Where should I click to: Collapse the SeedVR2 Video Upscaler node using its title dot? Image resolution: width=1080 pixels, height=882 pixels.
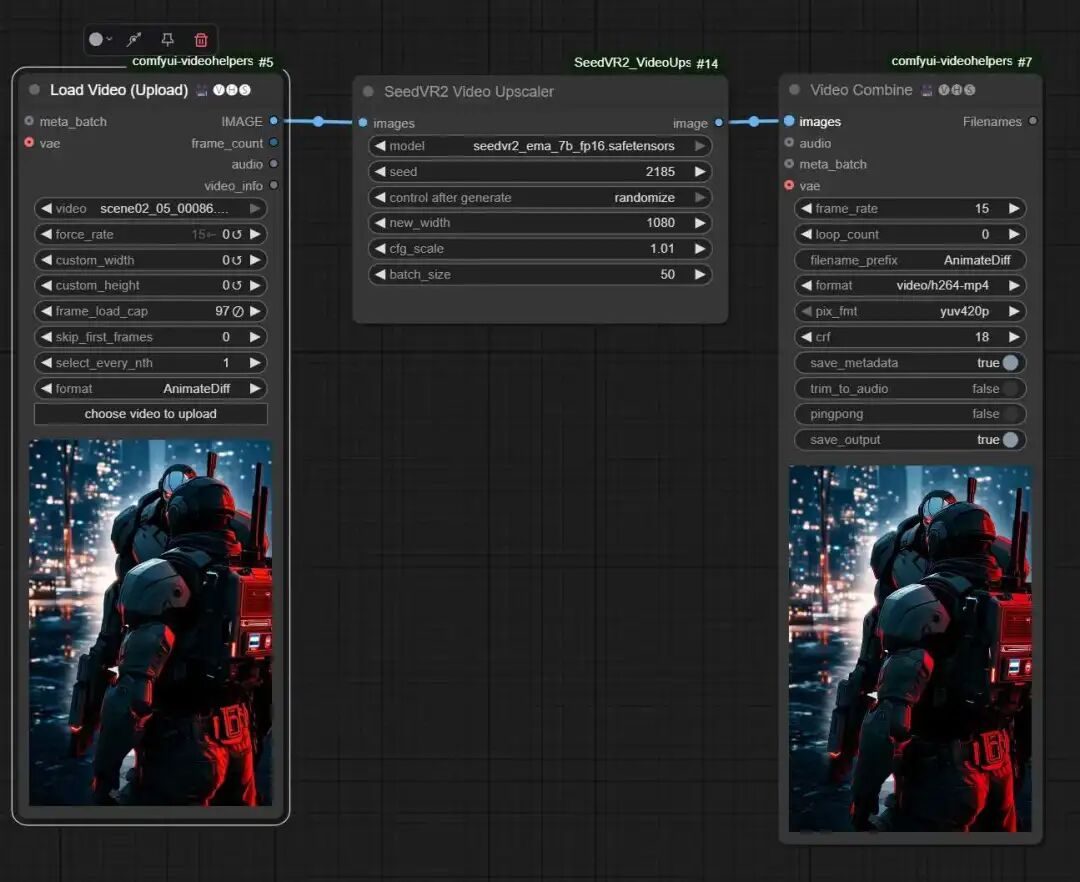click(x=369, y=92)
